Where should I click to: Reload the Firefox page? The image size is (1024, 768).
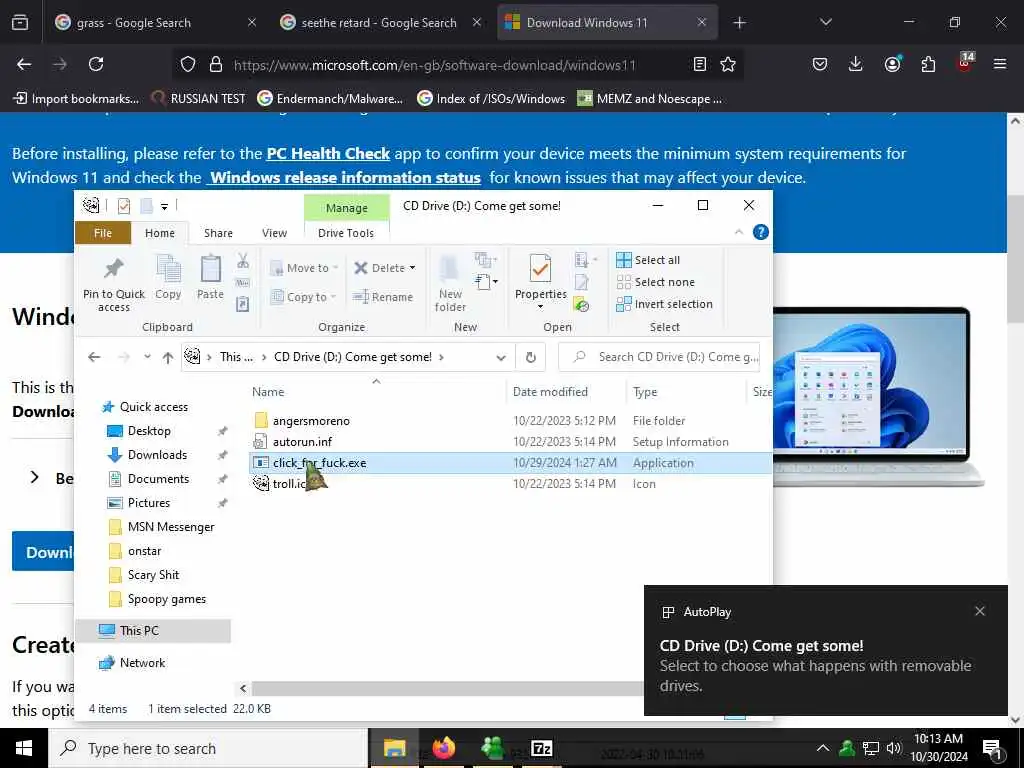pos(96,64)
